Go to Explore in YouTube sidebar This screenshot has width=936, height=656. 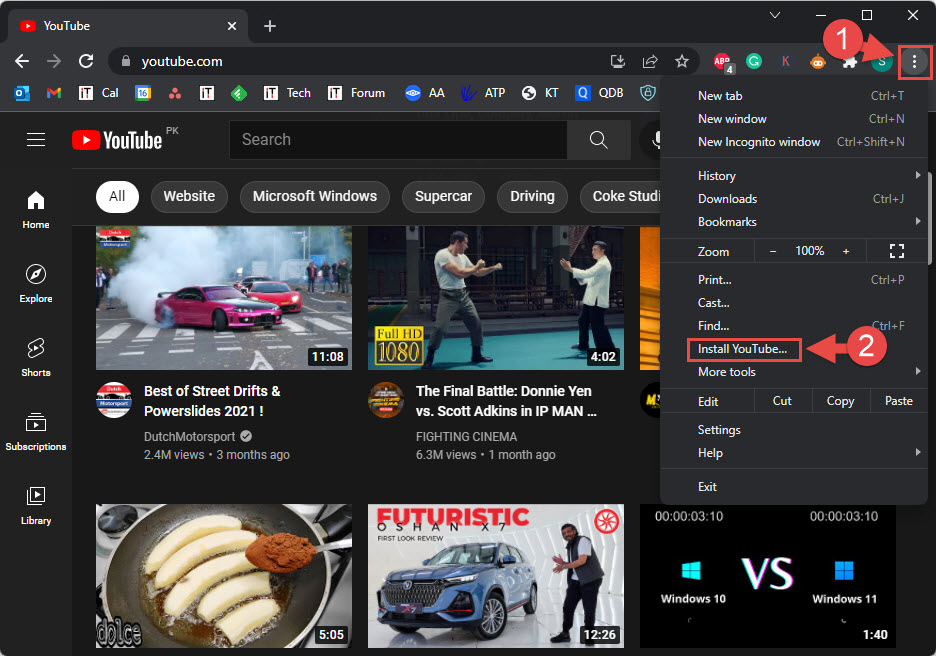pos(35,282)
